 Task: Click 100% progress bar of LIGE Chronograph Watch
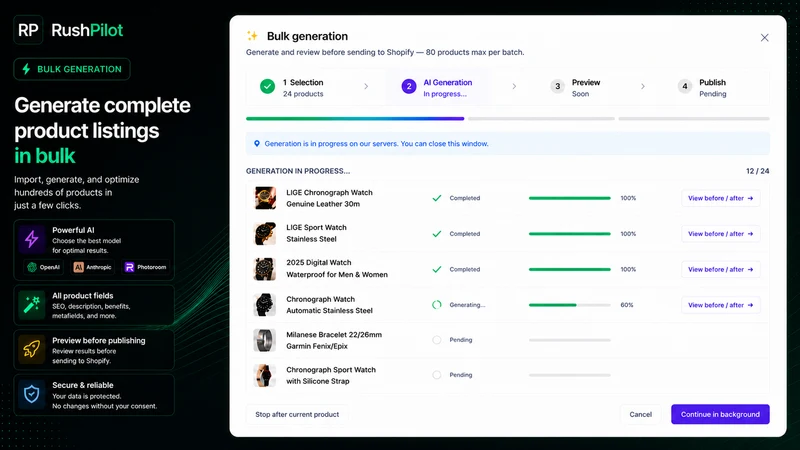[x=569, y=198]
